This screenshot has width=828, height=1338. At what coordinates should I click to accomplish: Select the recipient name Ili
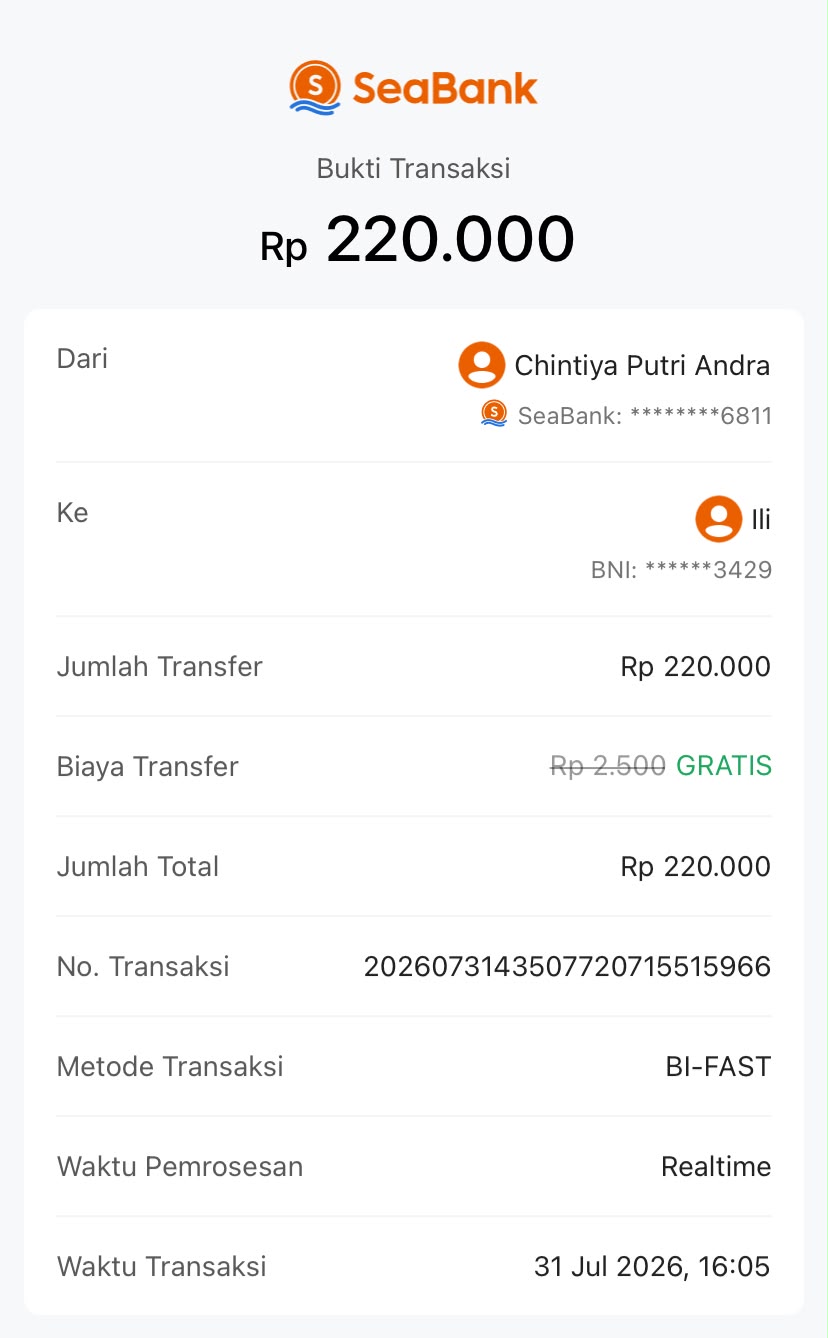point(761,520)
